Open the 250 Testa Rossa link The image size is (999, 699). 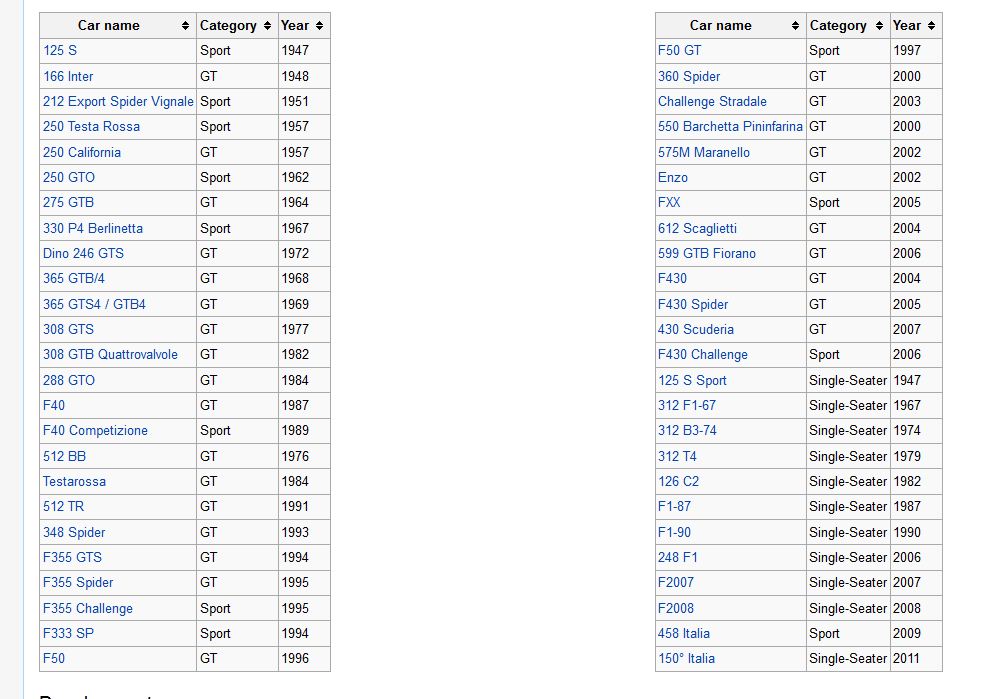pos(91,127)
